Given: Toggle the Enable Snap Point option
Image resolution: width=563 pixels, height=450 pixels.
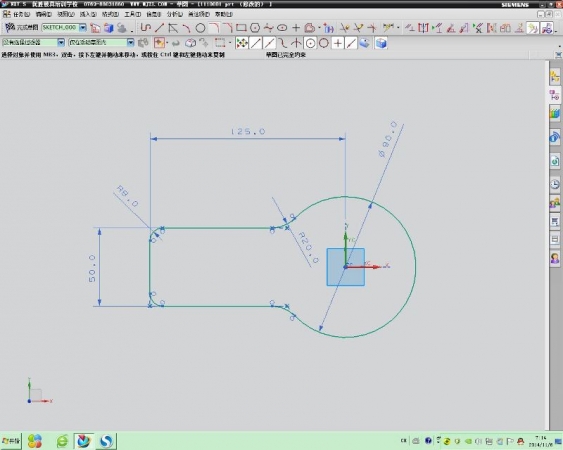Looking at the screenshot, I should pos(242,43).
